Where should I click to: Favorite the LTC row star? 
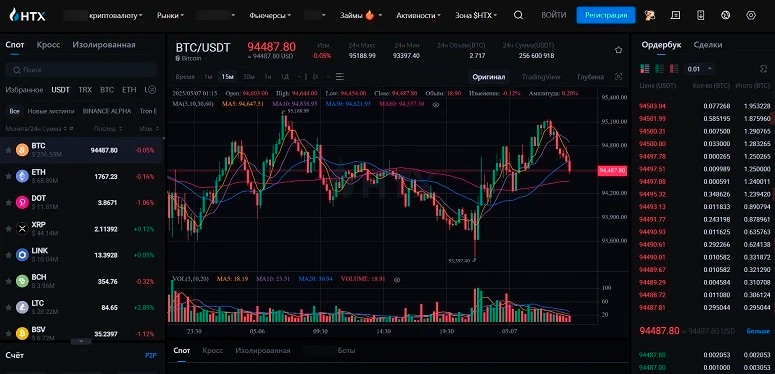8,307
